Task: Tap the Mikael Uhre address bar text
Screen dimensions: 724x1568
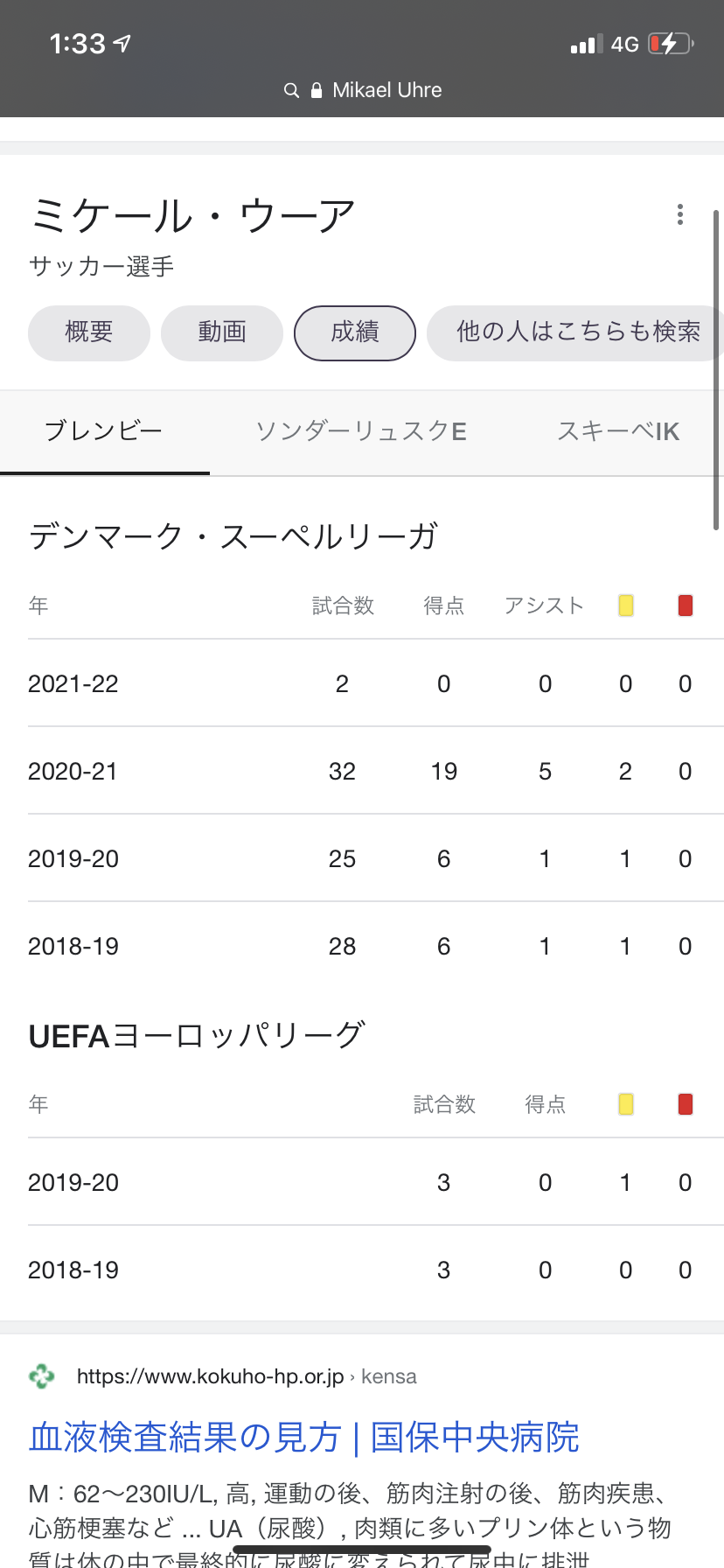Action: pos(386,90)
